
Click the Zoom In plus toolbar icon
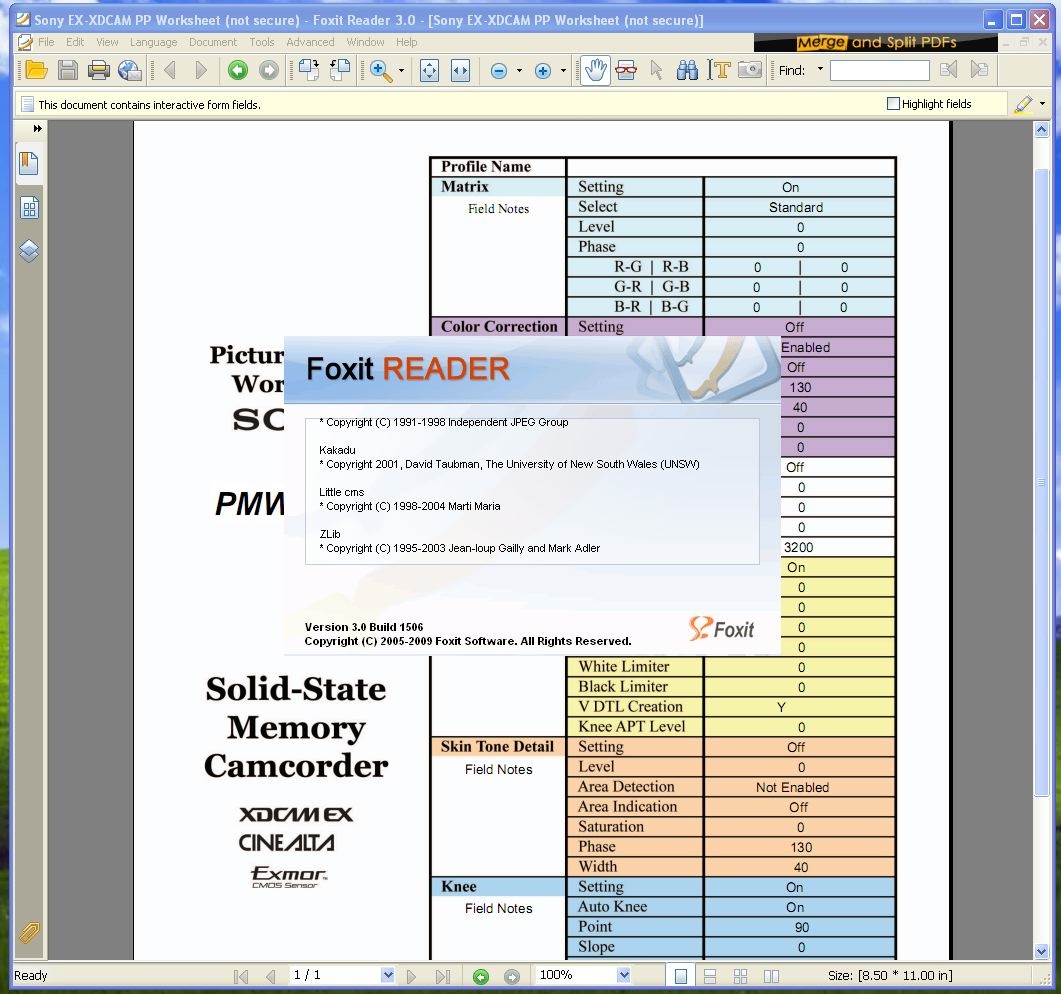[x=543, y=71]
